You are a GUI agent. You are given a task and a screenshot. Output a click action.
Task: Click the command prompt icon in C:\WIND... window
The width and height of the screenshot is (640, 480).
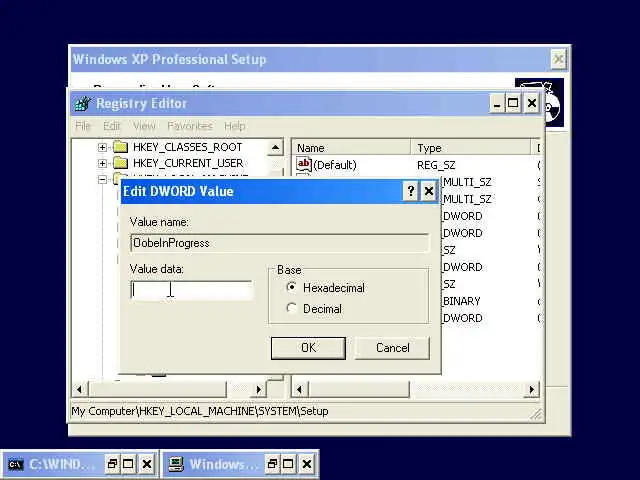pyautogui.click(x=16, y=464)
